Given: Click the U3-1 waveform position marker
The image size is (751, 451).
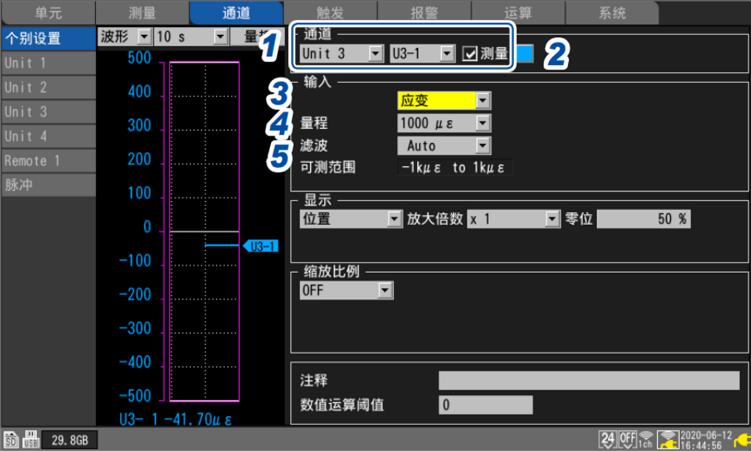Looking at the screenshot, I should click(x=260, y=245).
